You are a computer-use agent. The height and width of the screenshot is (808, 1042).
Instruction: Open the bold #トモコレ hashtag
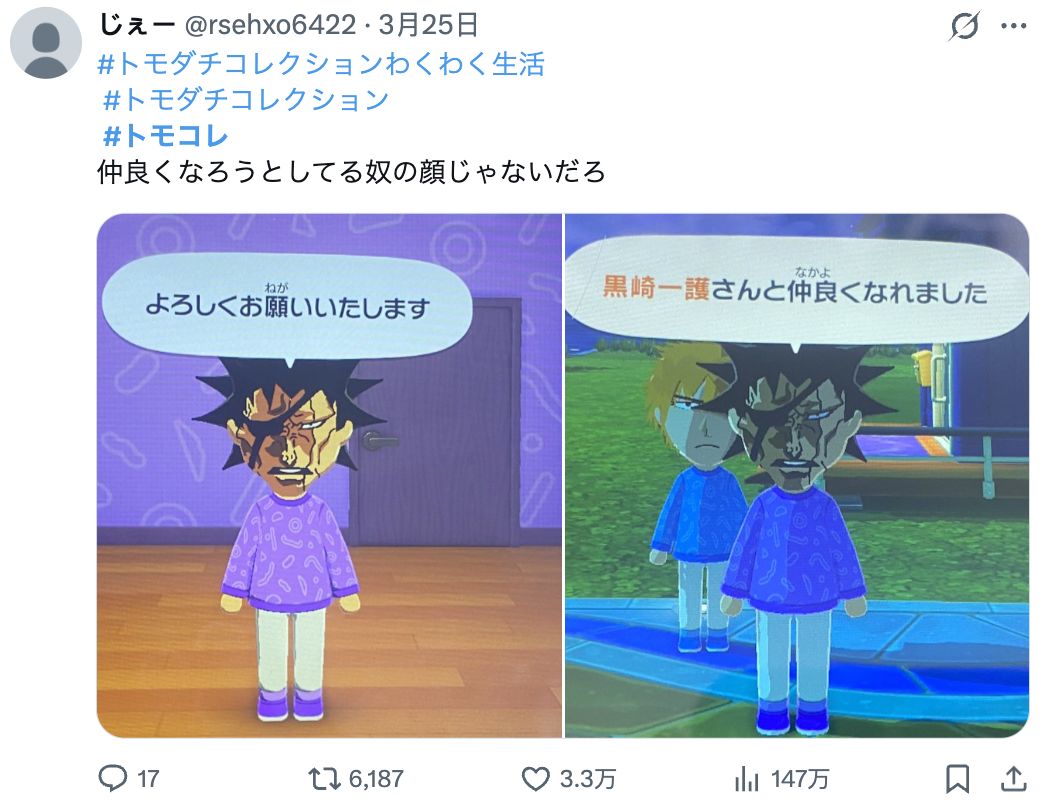pos(166,136)
